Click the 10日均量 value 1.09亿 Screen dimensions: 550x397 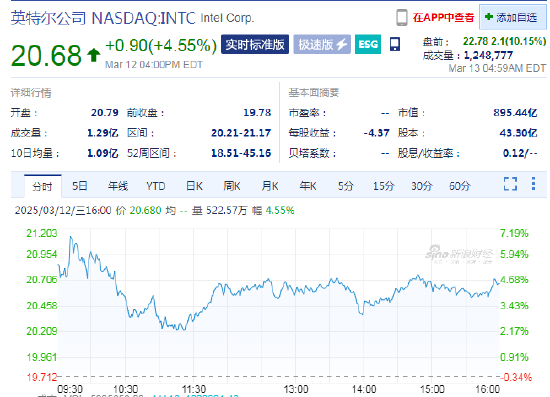pos(102,153)
